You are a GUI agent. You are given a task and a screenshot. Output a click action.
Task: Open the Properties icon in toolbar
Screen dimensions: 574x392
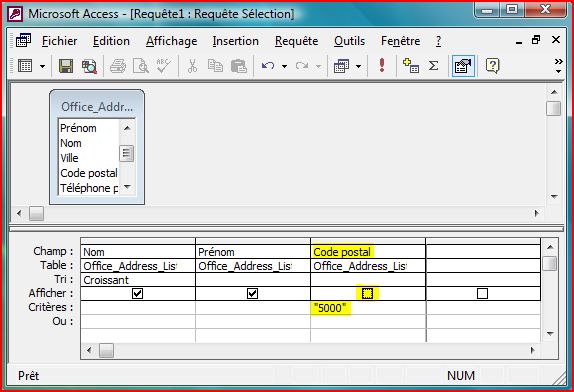463,66
